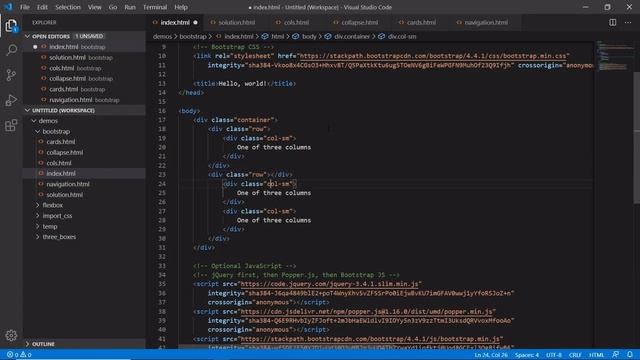The width and height of the screenshot is (640, 360).
Task: Change the CRLF end-of-line setting
Action: tap(575, 355)
